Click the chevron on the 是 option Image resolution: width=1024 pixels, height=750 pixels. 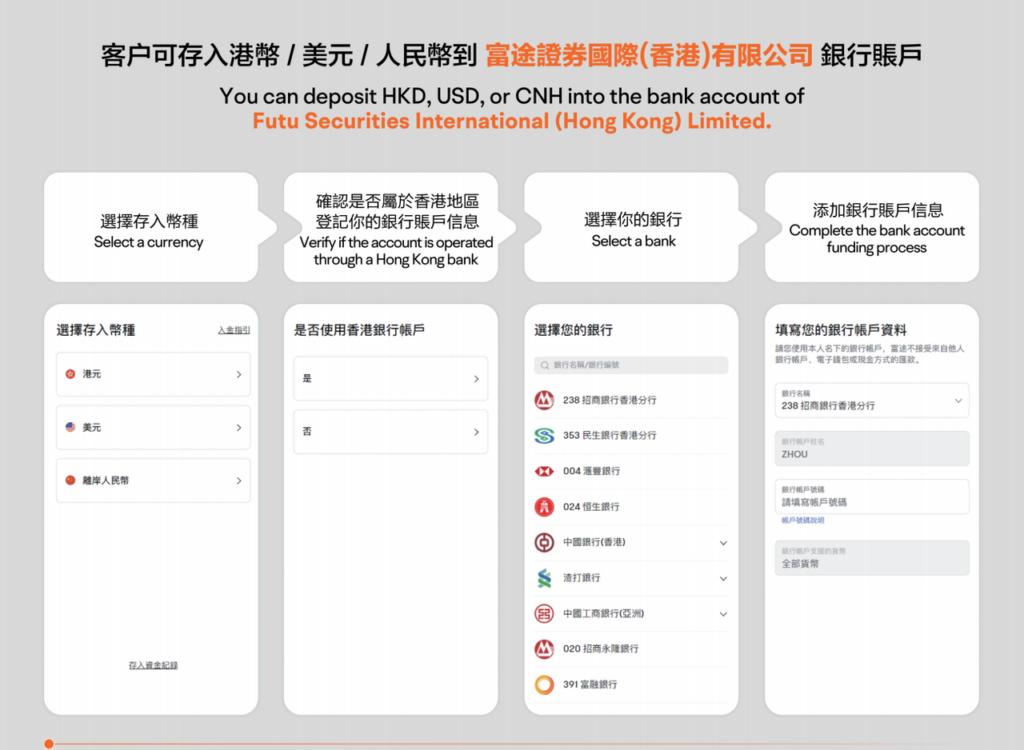pyautogui.click(x=476, y=379)
